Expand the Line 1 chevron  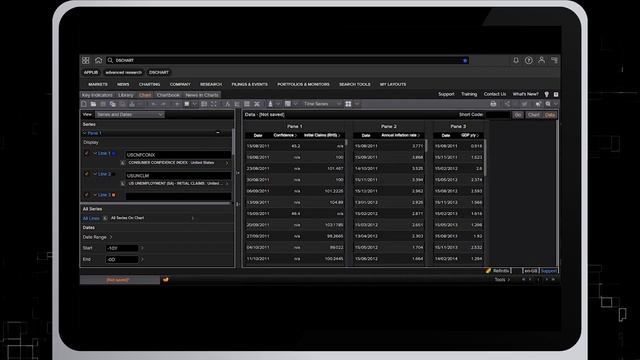[x=95, y=153]
